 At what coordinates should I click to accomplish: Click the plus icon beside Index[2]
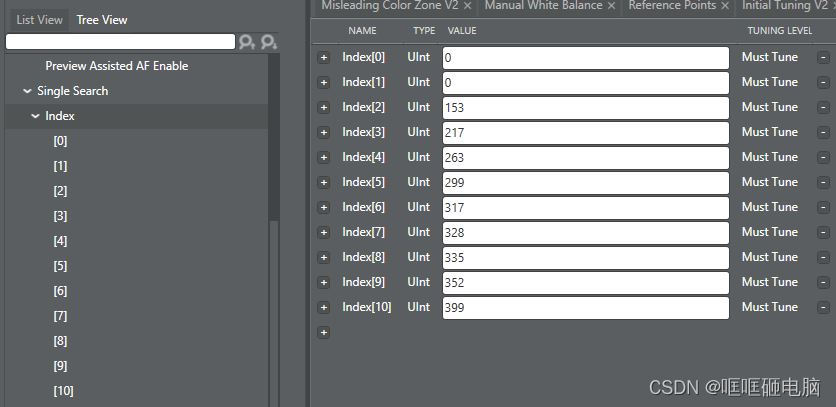pyautogui.click(x=323, y=108)
